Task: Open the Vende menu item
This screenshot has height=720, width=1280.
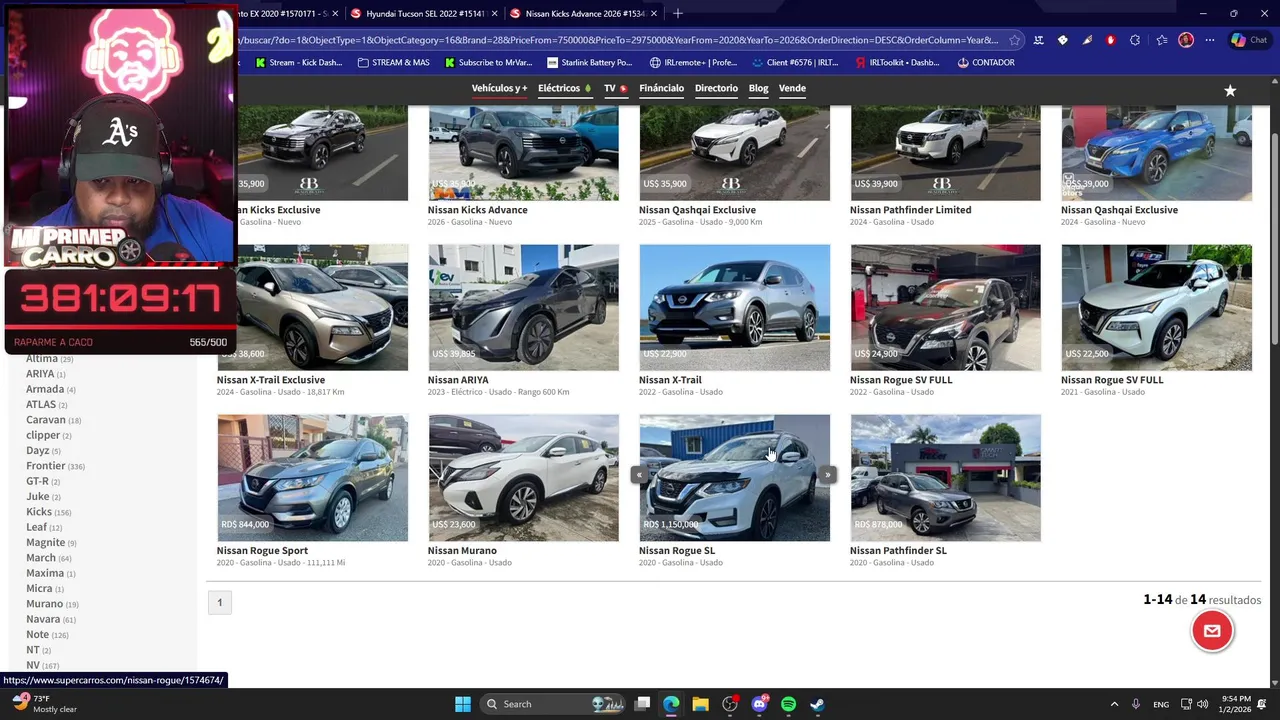Action: (792, 88)
